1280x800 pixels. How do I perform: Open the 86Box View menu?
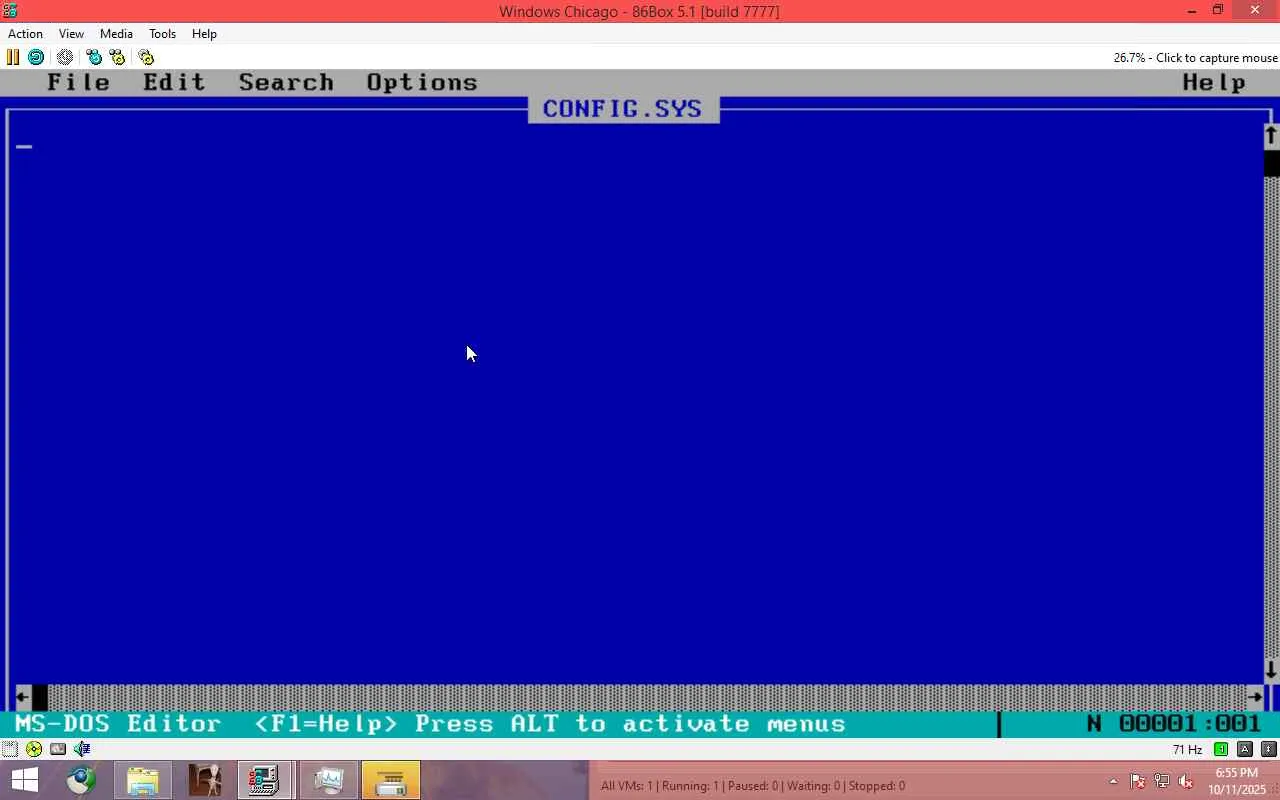click(71, 33)
